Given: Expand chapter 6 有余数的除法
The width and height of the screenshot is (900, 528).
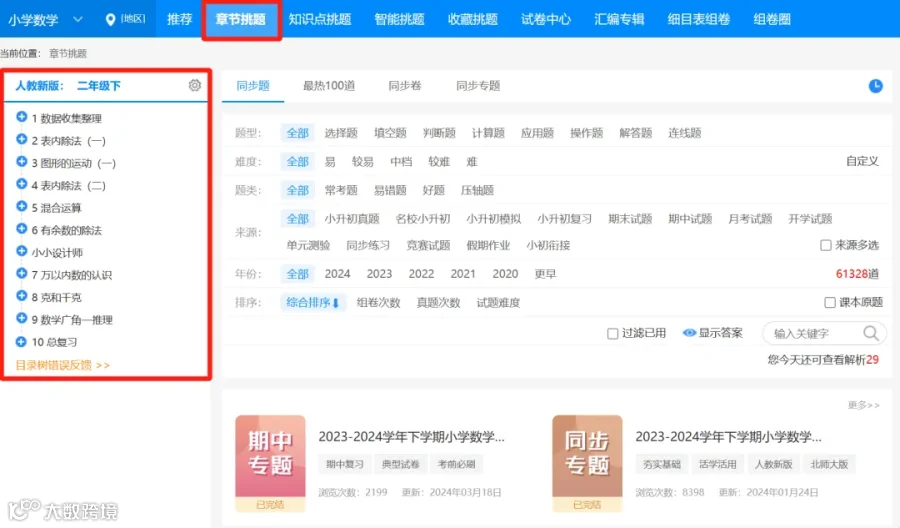Looking at the screenshot, I should pyautogui.click(x=22, y=229).
